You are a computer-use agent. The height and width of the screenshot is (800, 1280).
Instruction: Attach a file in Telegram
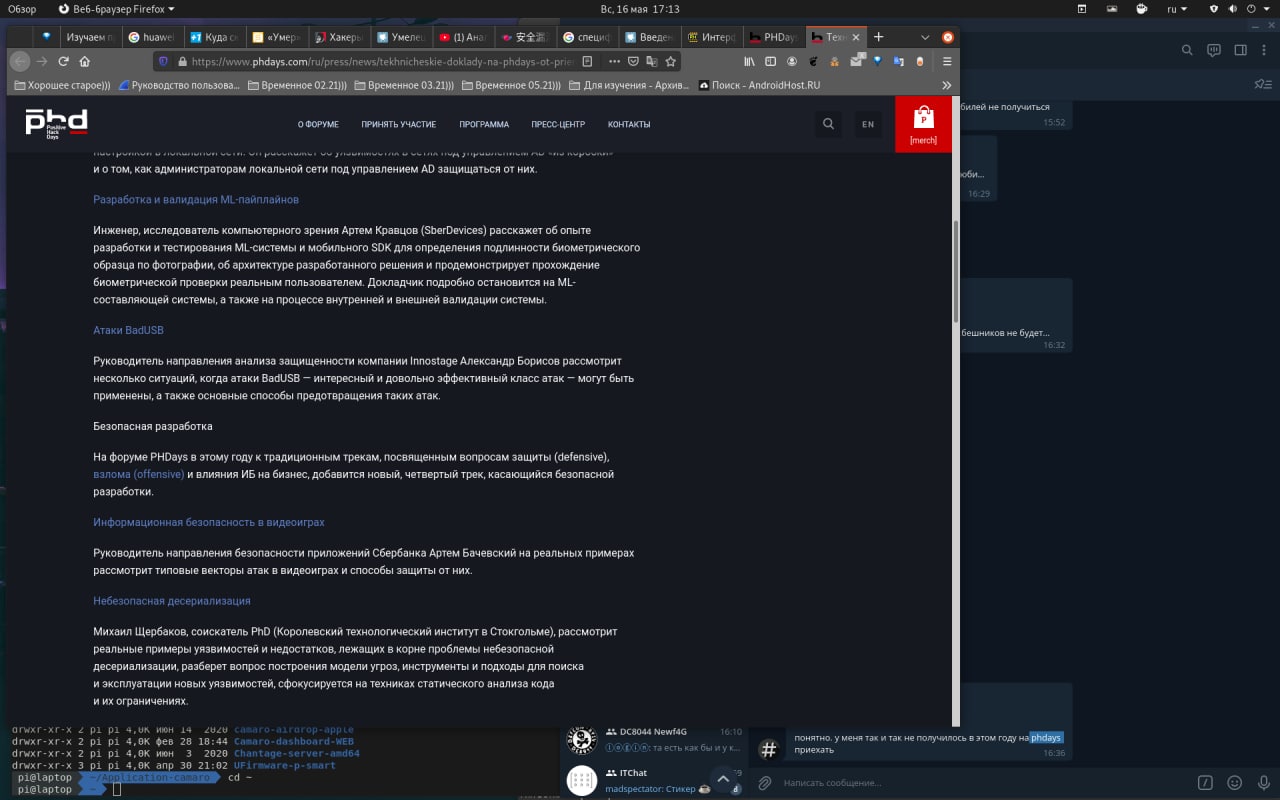coord(765,783)
